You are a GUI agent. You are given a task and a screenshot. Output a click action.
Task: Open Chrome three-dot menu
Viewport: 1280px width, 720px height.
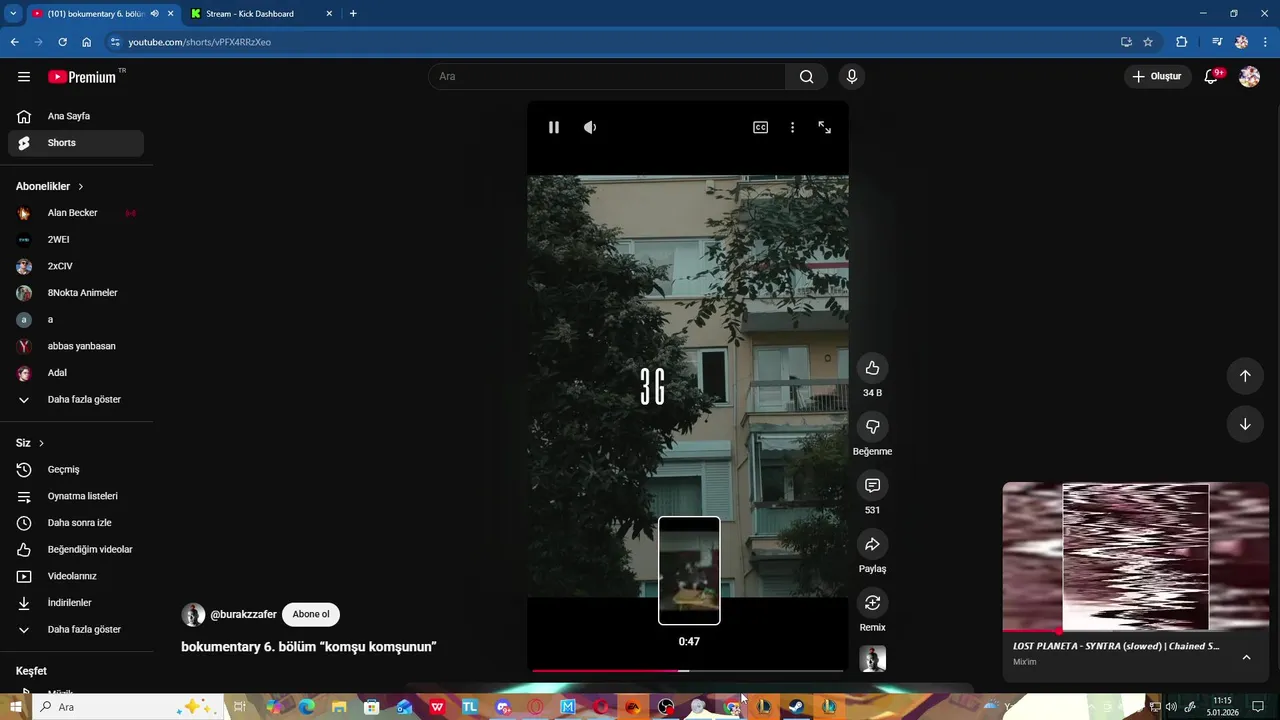(1265, 42)
